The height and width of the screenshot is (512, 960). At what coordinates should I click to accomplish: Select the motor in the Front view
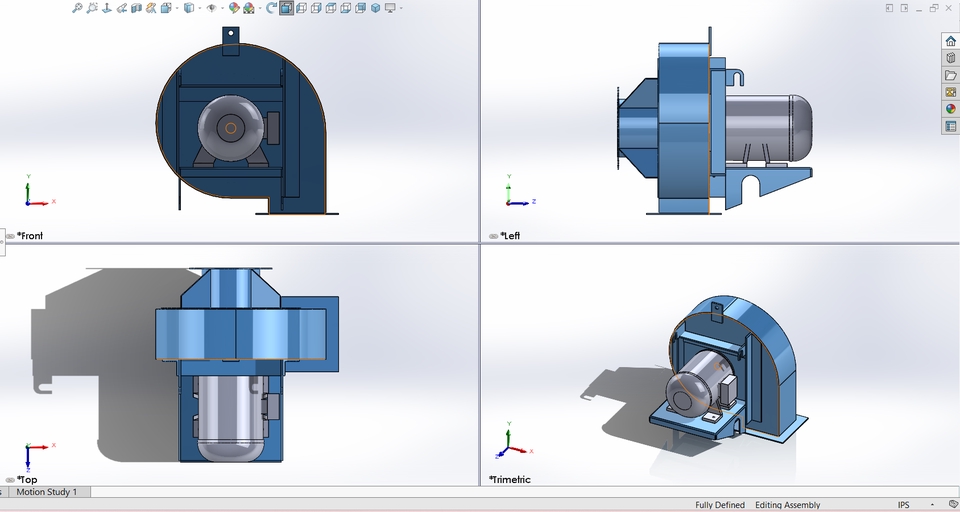point(231,128)
